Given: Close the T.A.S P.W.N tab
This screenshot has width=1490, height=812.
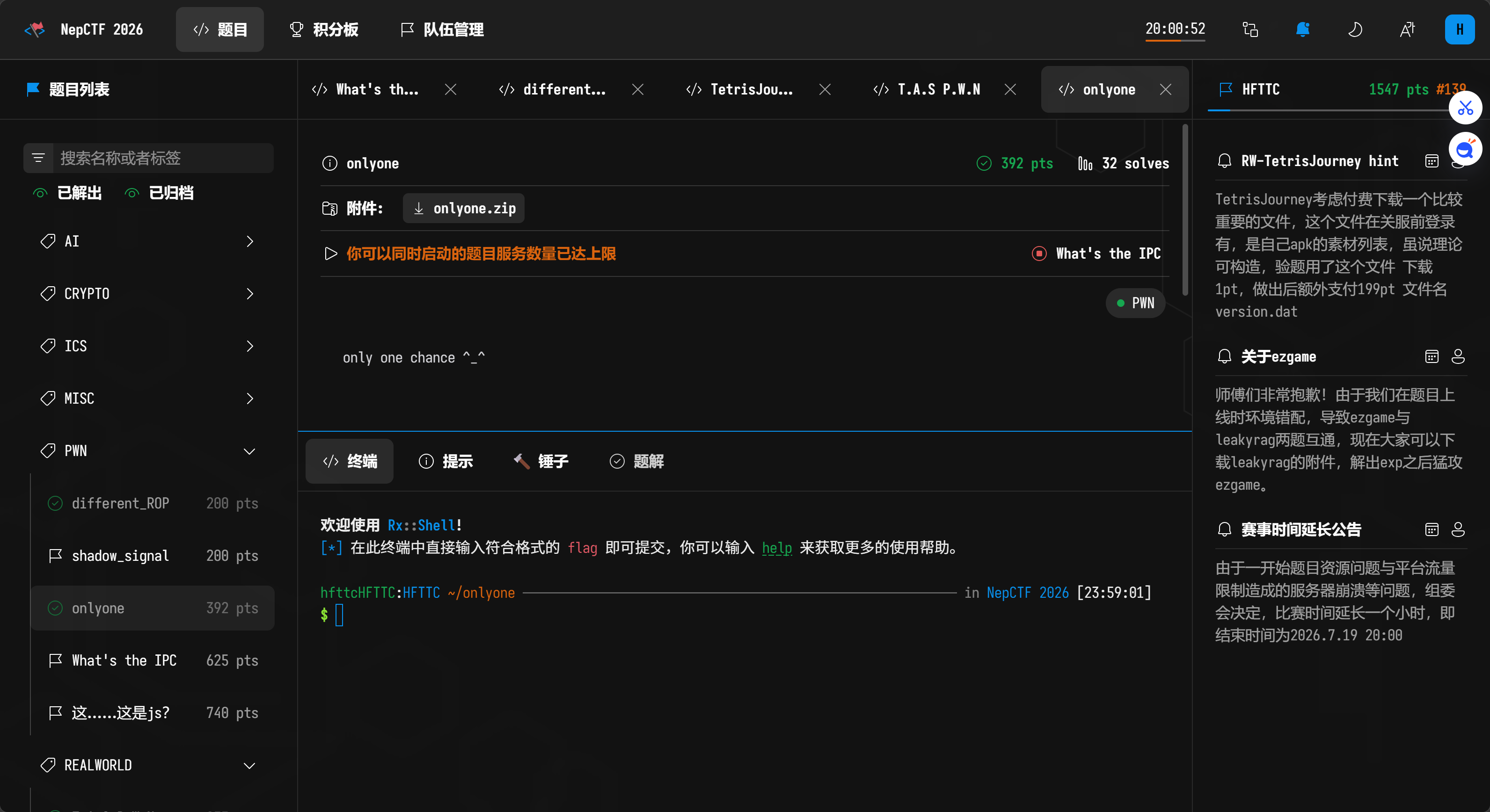Looking at the screenshot, I should 1010,89.
